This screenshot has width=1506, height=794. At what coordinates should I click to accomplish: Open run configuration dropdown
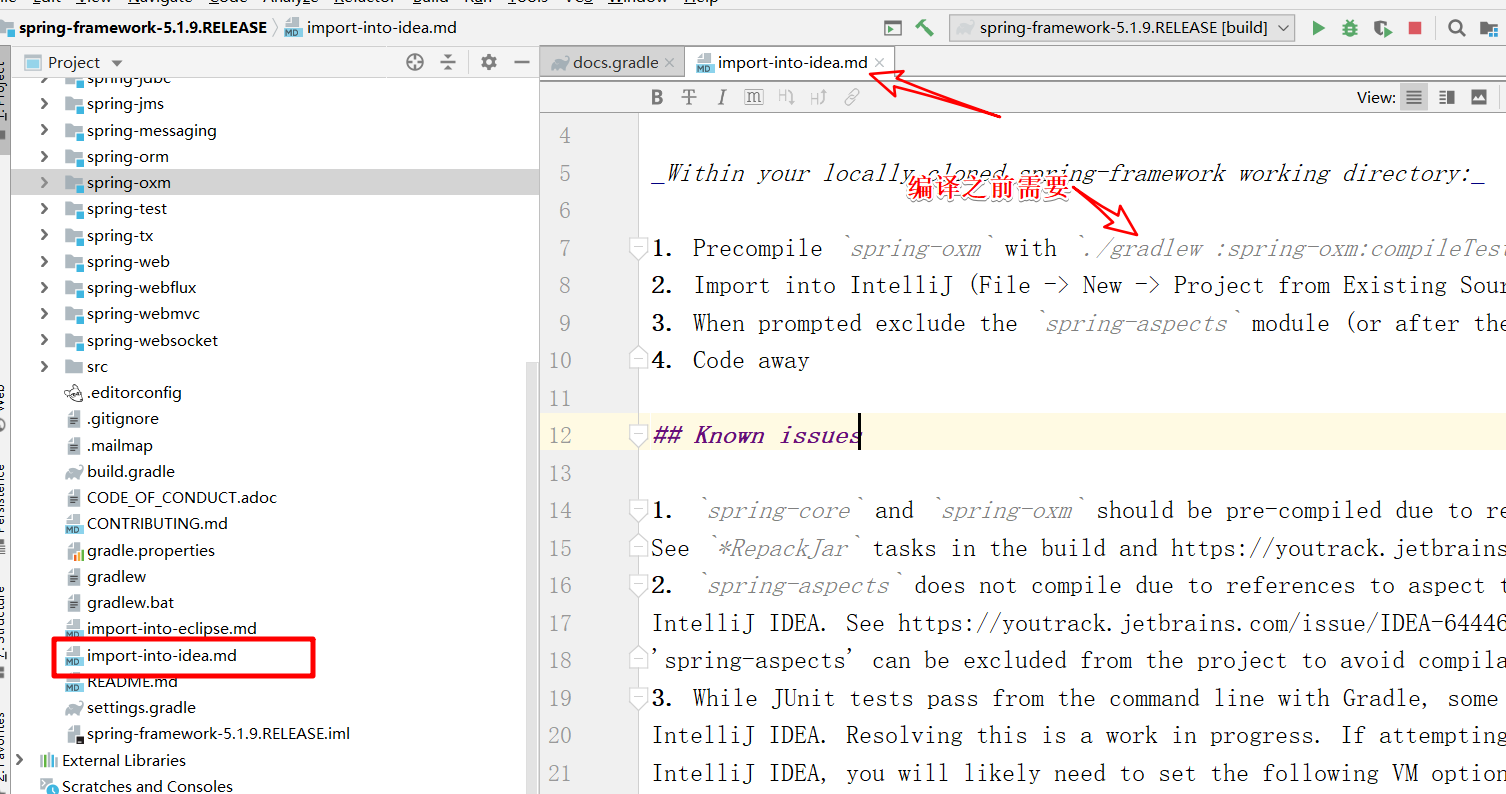coord(1122,28)
